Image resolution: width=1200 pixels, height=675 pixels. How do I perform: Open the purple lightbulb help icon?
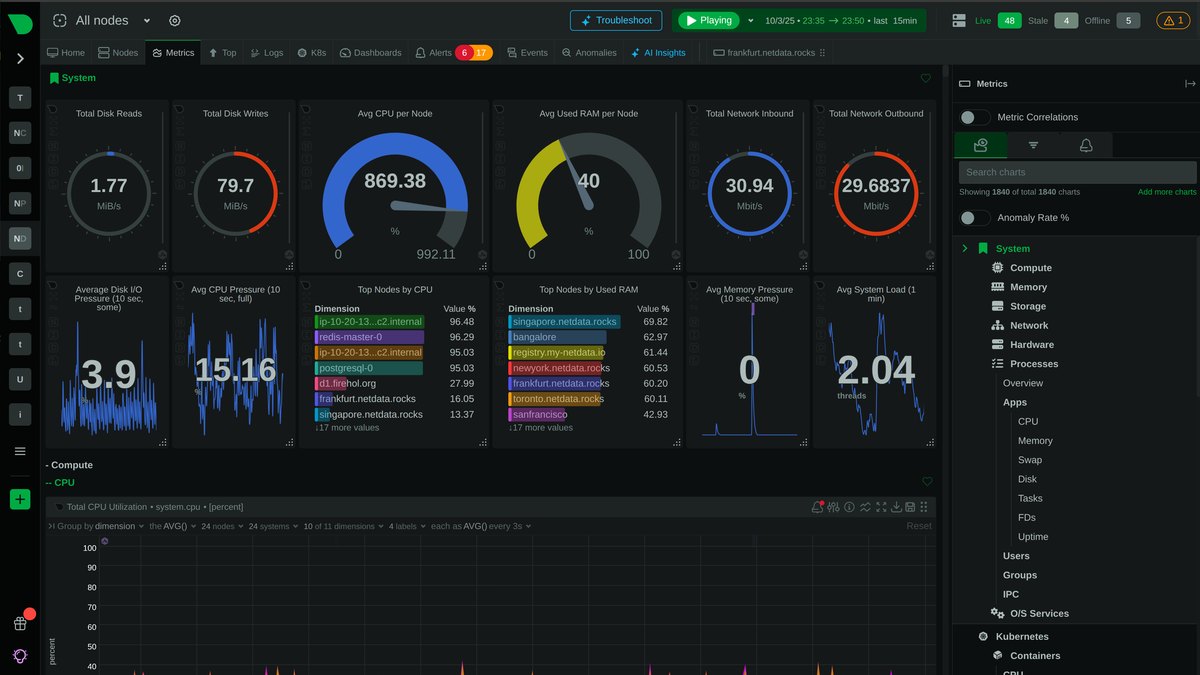tap(20, 655)
